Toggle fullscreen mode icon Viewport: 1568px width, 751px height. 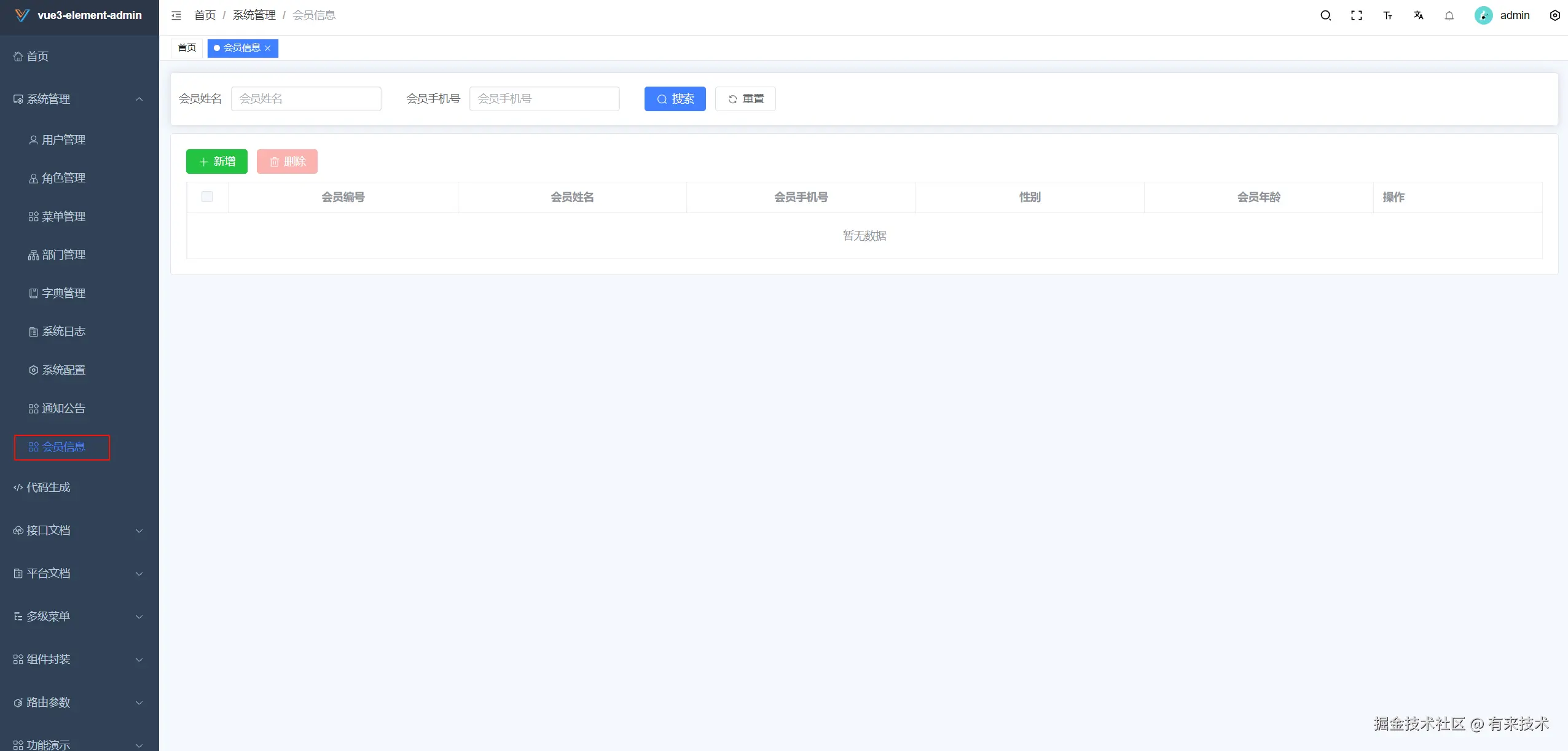tap(1356, 15)
